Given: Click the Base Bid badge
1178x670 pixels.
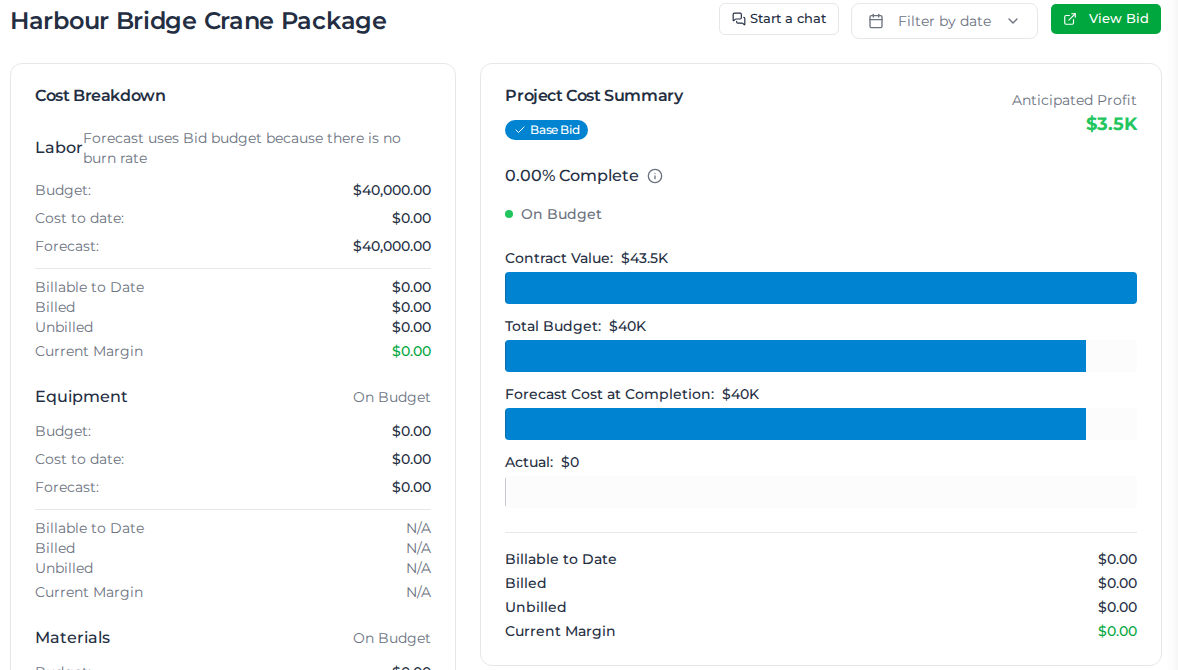Looking at the screenshot, I should coord(546,130).
